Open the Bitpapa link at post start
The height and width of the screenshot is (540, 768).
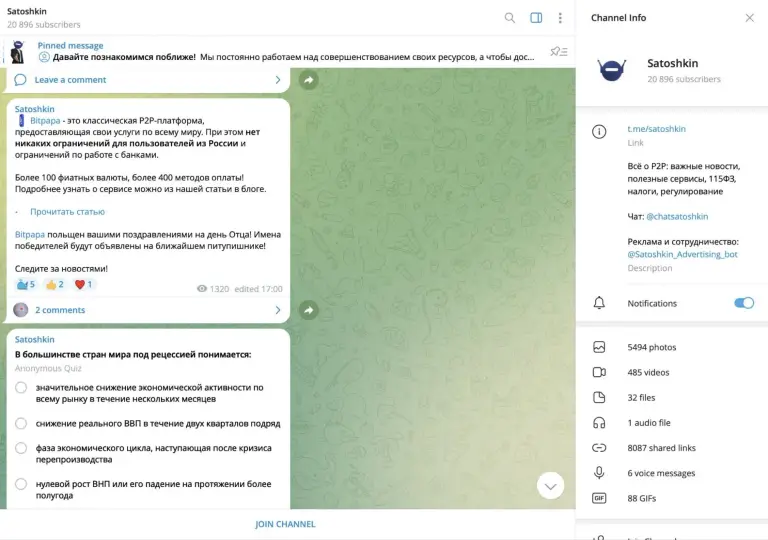click(x=45, y=121)
